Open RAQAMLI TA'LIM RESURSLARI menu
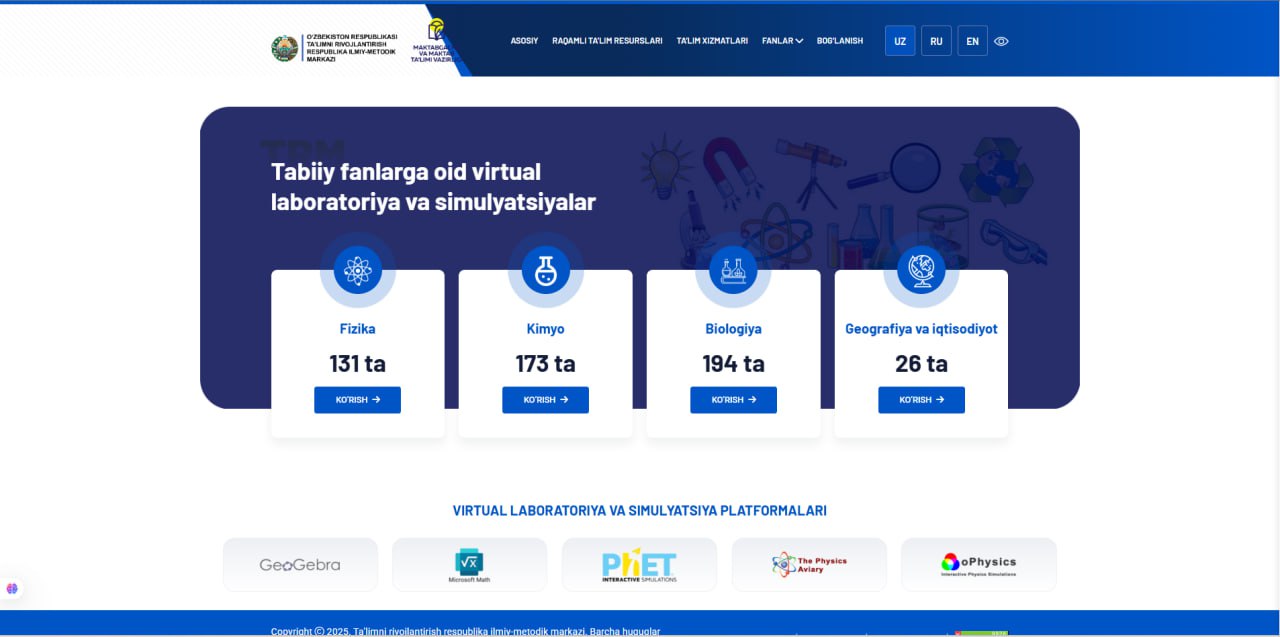Screen dimensions: 1280x637 (x=607, y=41)
